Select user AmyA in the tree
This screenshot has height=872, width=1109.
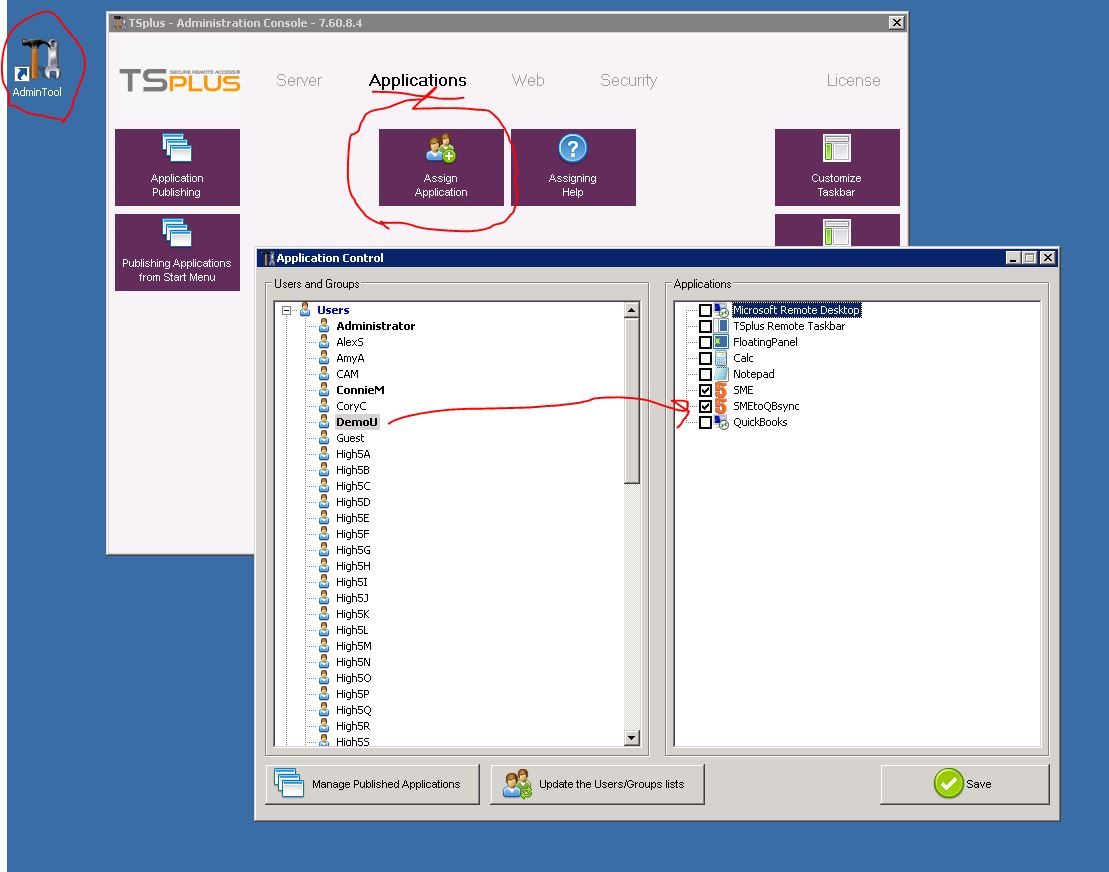pos(350,358)
